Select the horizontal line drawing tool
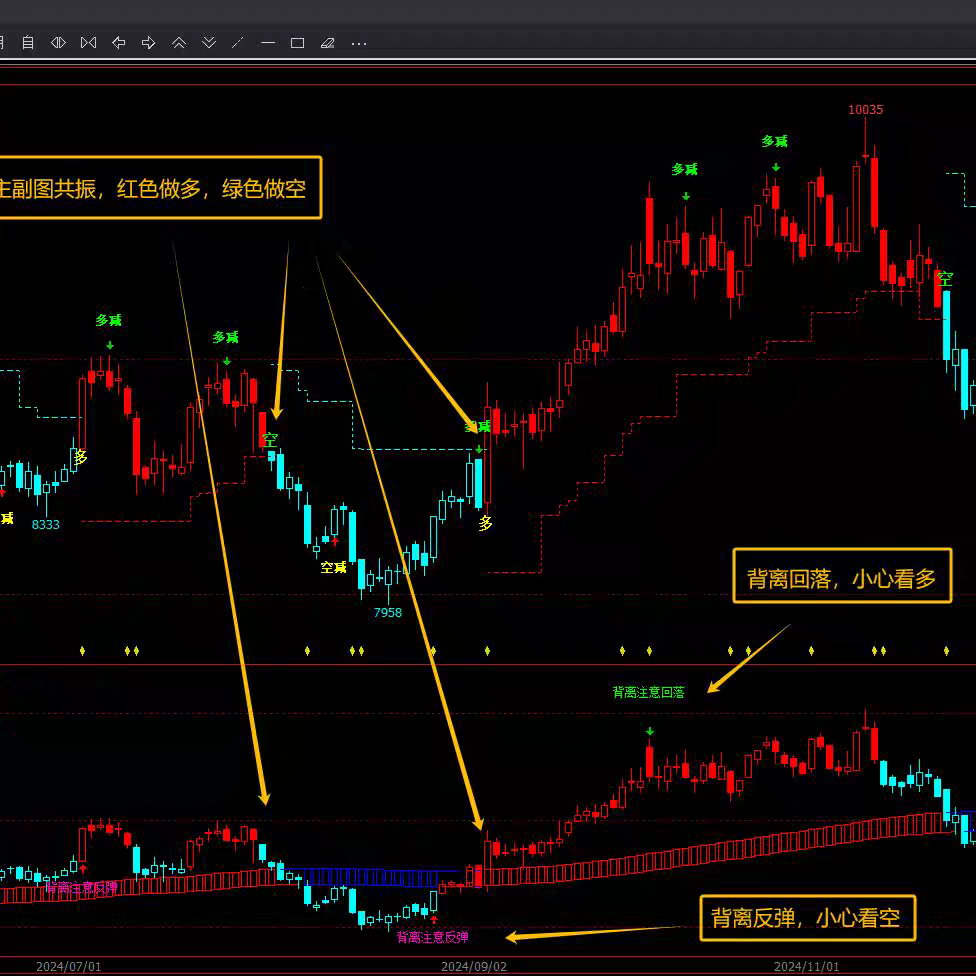 (x=268, y=43)
